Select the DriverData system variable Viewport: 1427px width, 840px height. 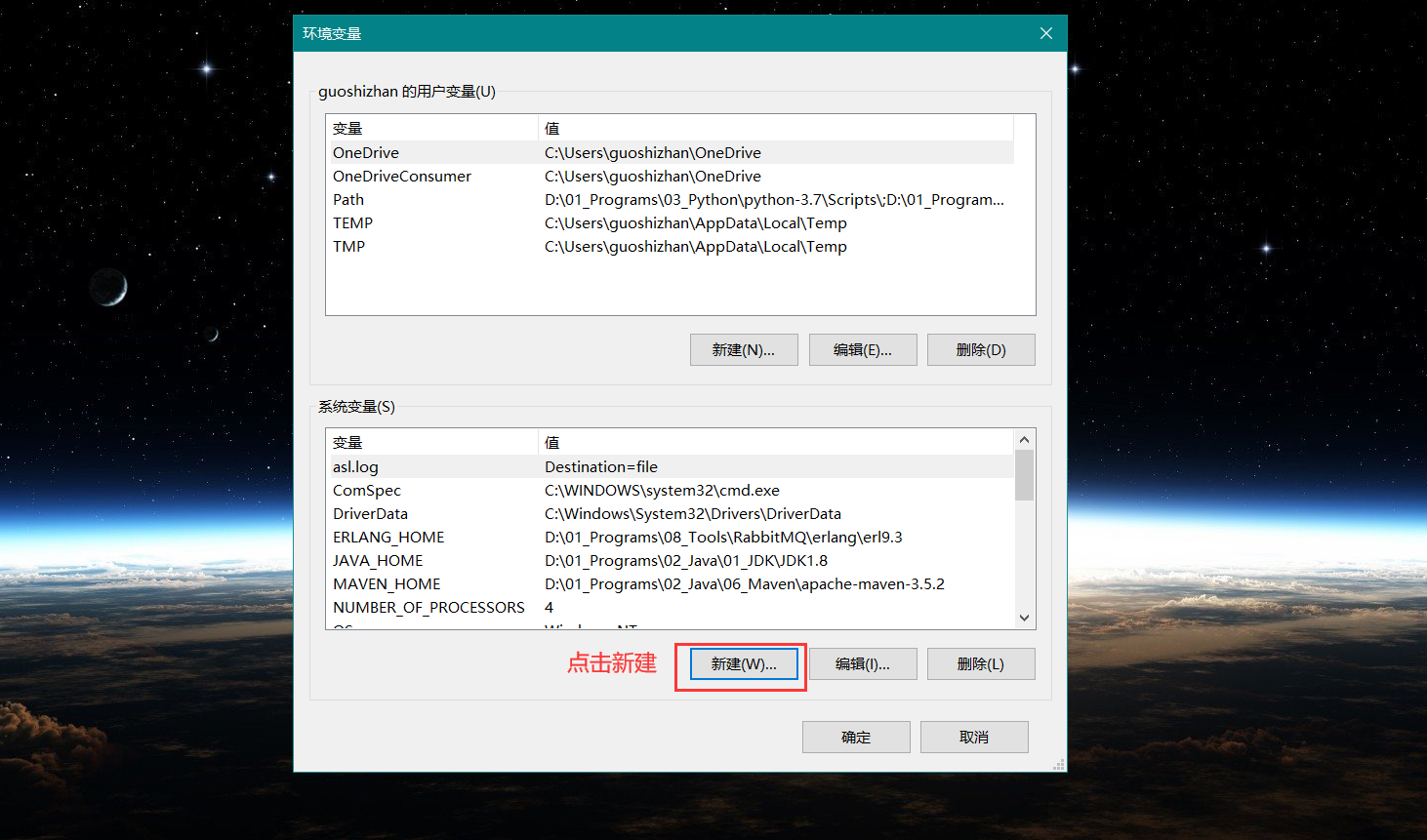[x=671, y=514]
